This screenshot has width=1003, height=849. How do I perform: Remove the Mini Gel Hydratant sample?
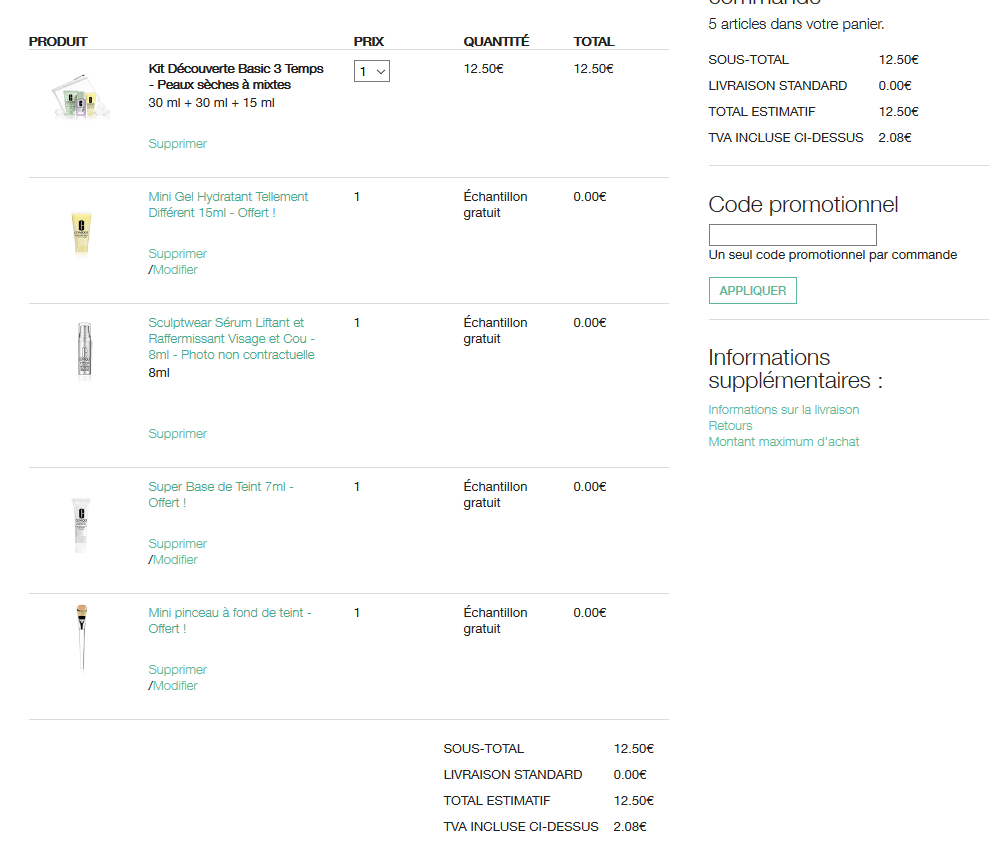177,254
